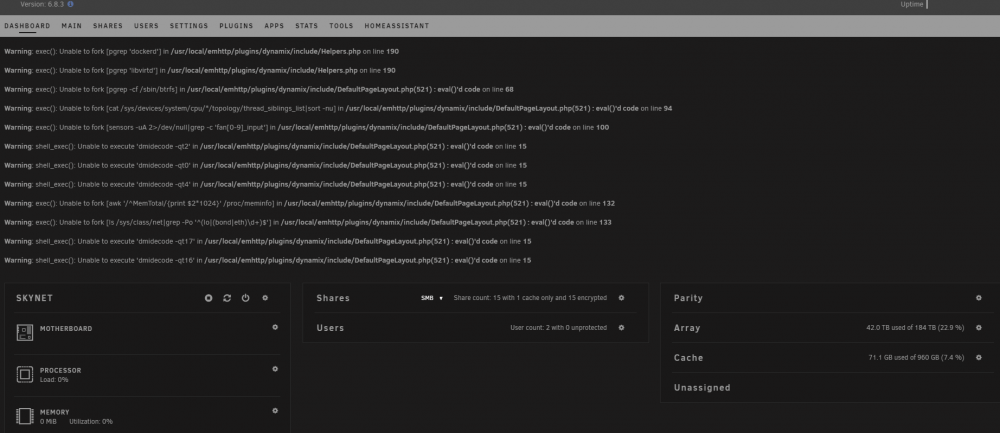
Task: Click the power shutdown icon for SKYNET
Action: (246, 298)
